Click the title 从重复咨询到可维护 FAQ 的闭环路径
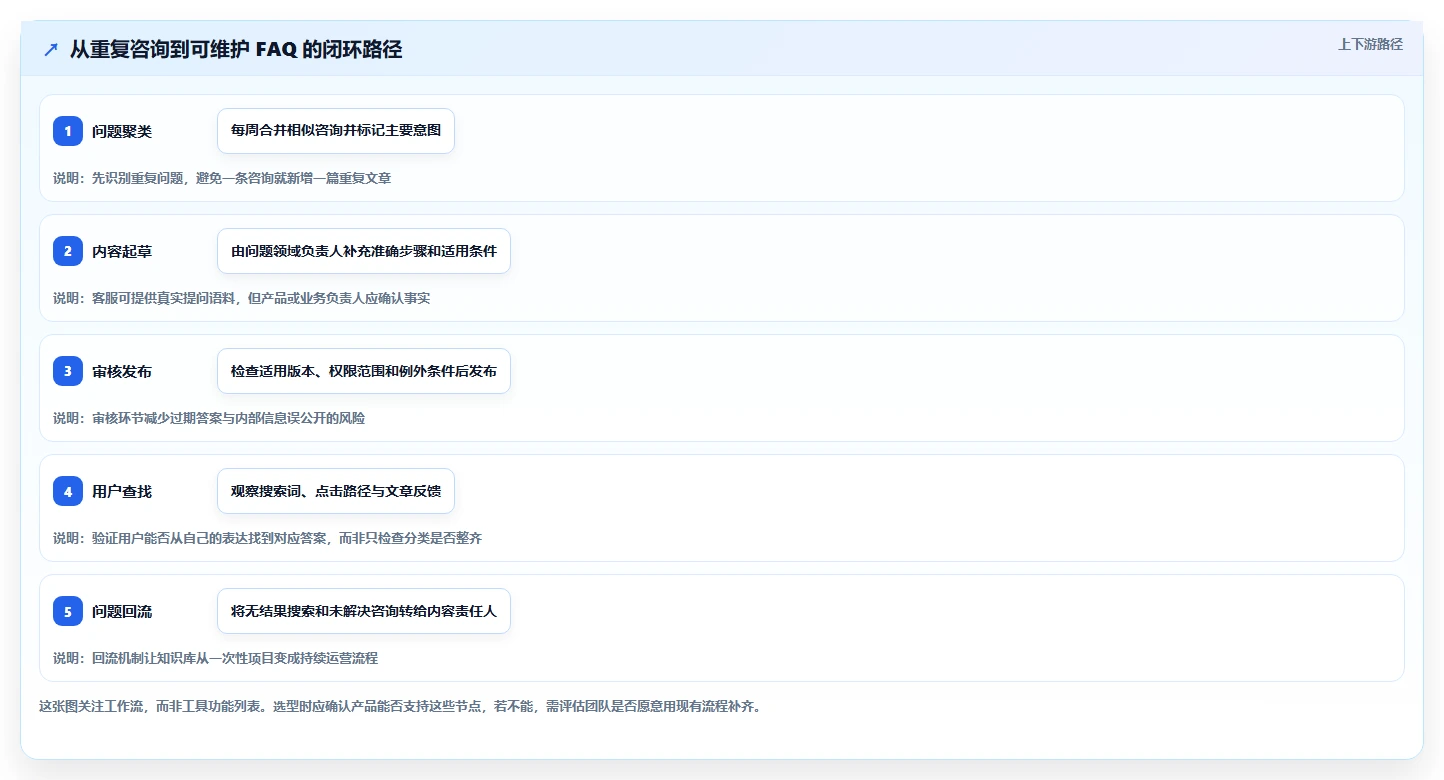Viewport: 1444px width, 780px height. tap(236, 49)
